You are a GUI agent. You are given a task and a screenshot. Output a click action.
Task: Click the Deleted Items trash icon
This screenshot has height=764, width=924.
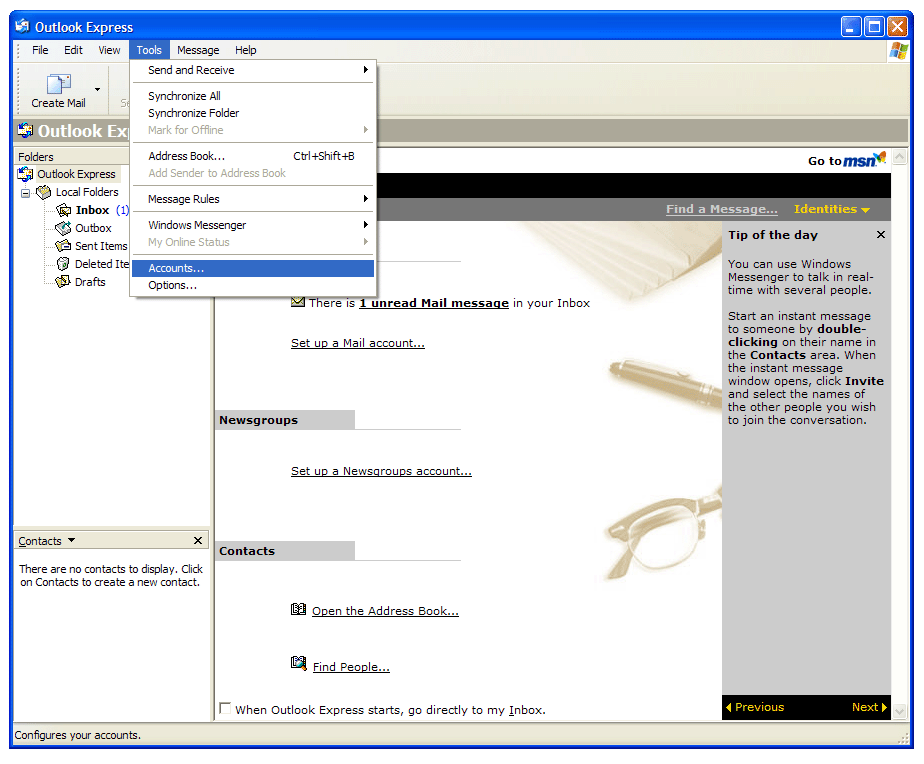pos(63,264)
